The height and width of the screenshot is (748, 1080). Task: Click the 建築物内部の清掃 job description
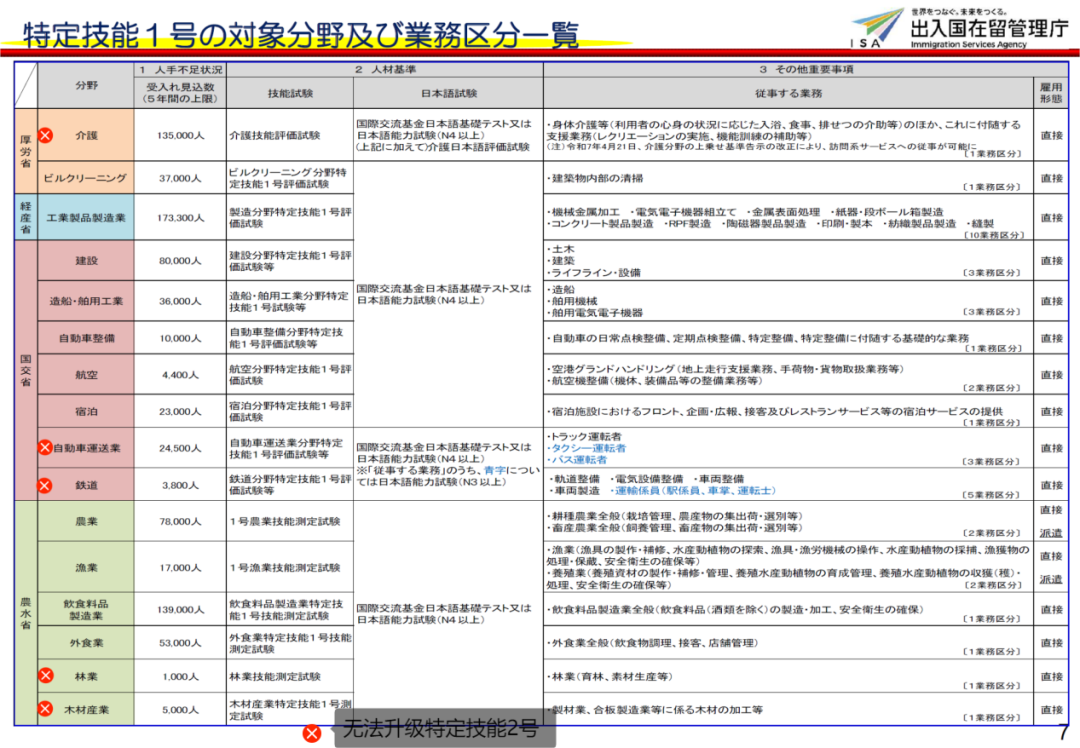[x=595, y=178]
